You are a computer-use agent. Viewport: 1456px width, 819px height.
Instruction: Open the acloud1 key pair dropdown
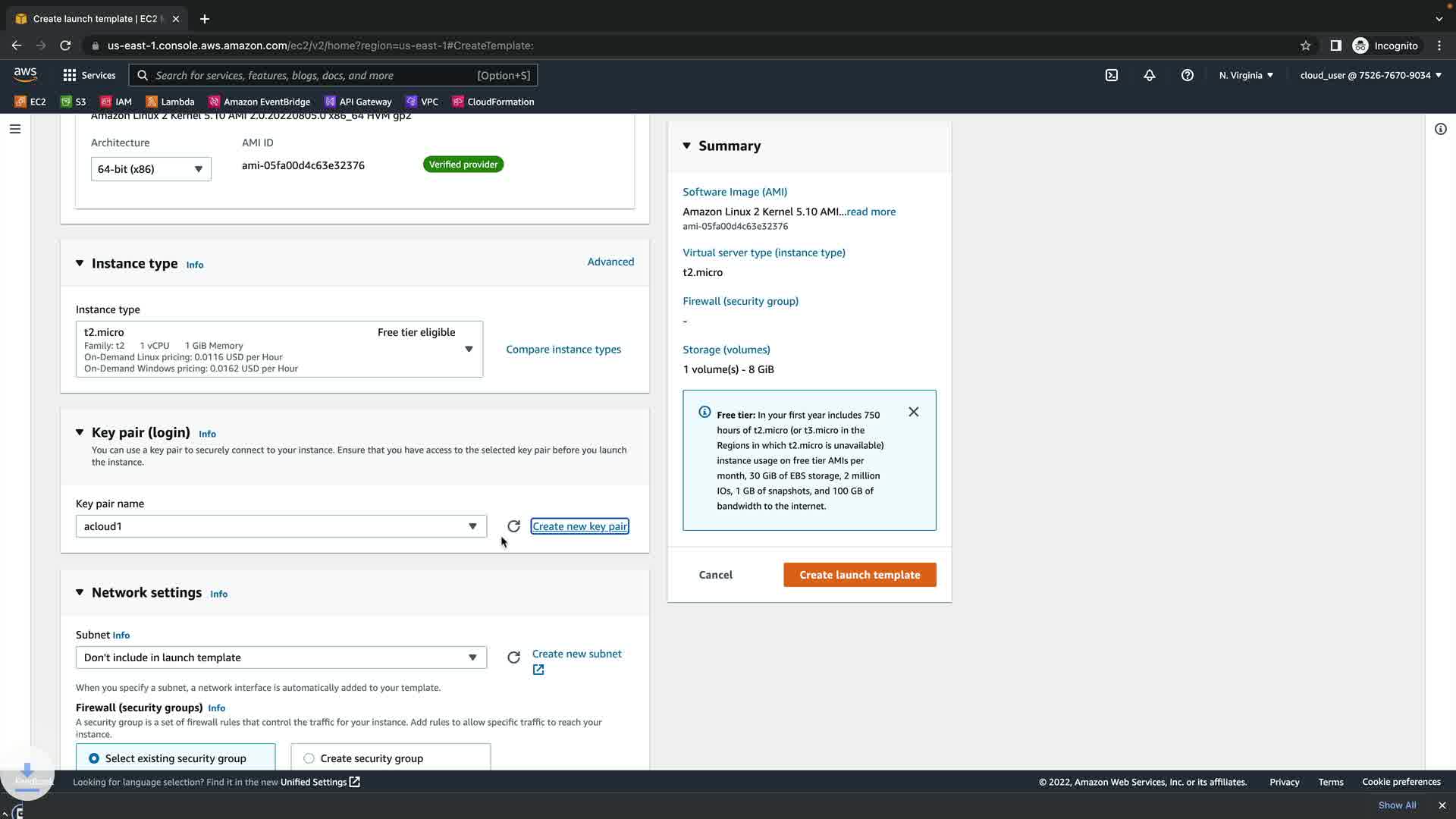pyautogui.click(x=281, y=526)
